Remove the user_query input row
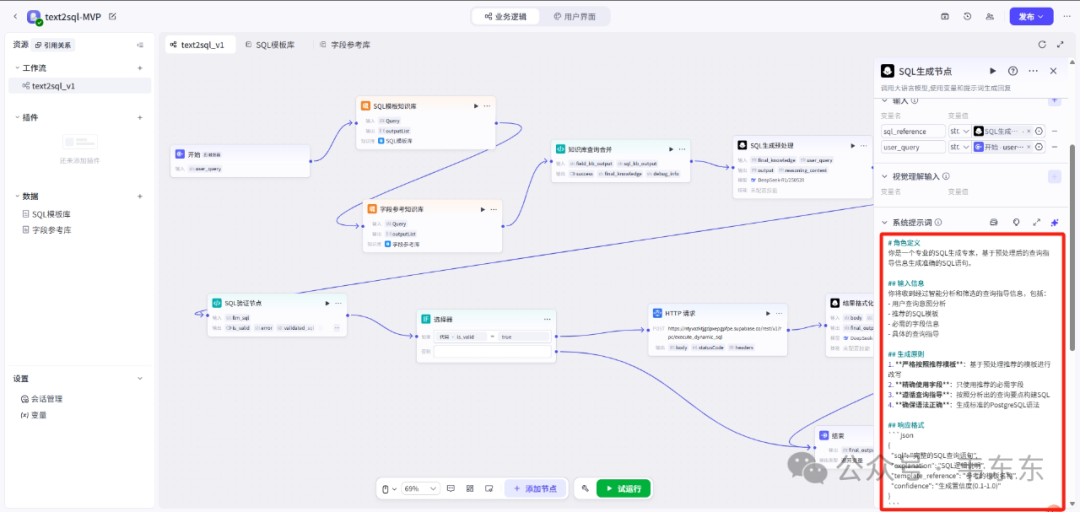Screen dimensions: 1080x512 pos(1055,147)
